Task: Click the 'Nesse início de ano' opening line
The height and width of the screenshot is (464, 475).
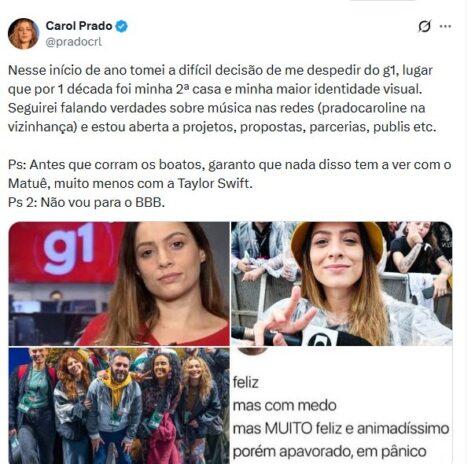Action: click(220, 70)
